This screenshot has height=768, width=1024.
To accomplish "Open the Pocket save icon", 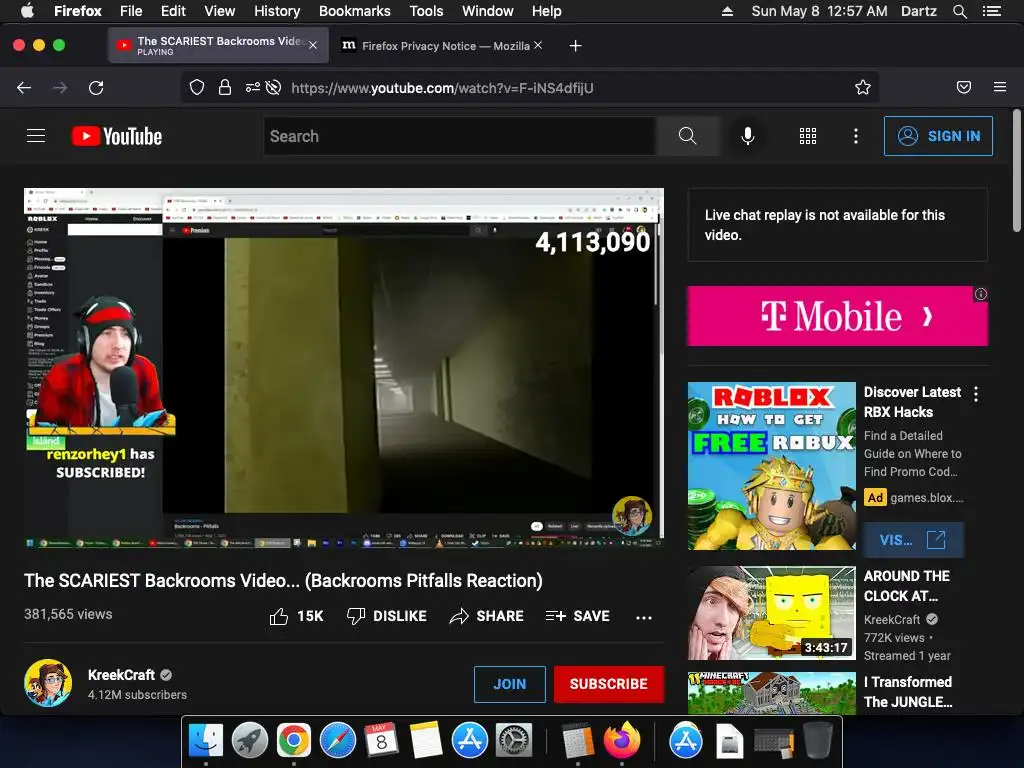I will [x=964, y=88].
